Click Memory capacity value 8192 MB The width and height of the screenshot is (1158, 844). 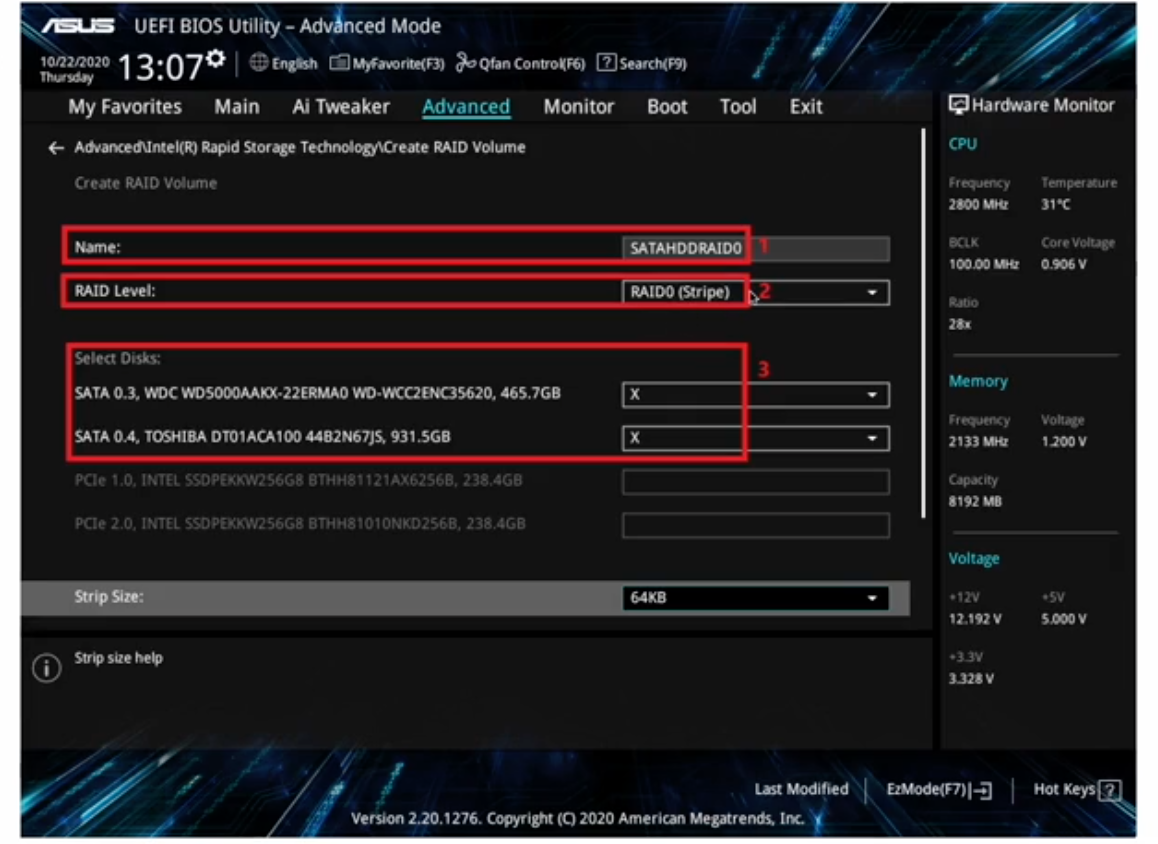tap(975, 502)
